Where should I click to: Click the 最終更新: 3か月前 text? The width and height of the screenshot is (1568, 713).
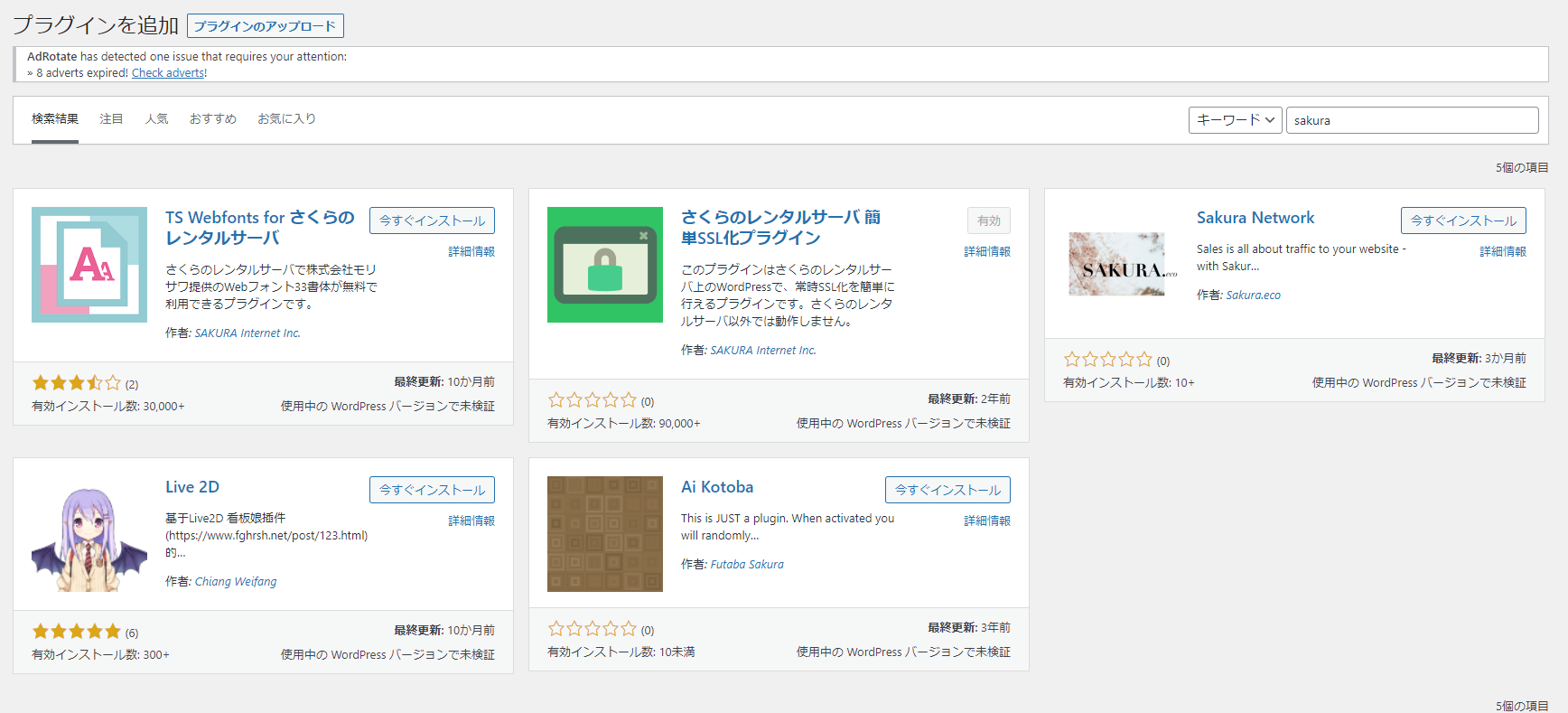pos(1479,359)
